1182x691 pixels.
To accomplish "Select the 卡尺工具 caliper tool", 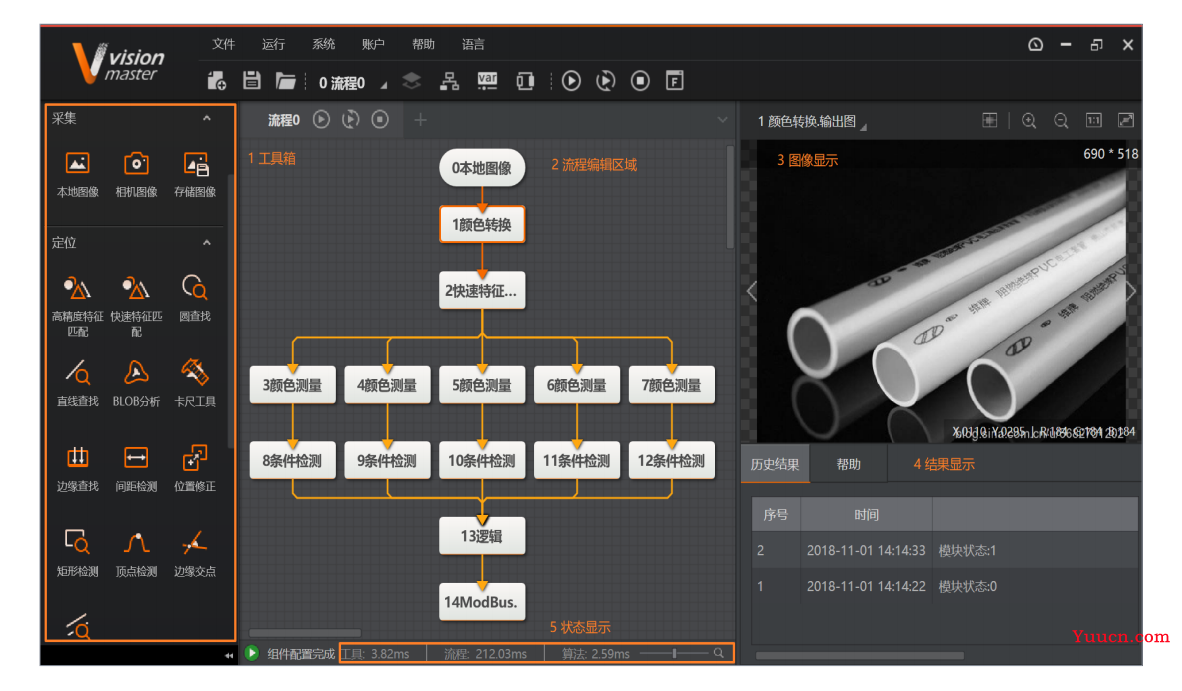I will tap(195, 384).
